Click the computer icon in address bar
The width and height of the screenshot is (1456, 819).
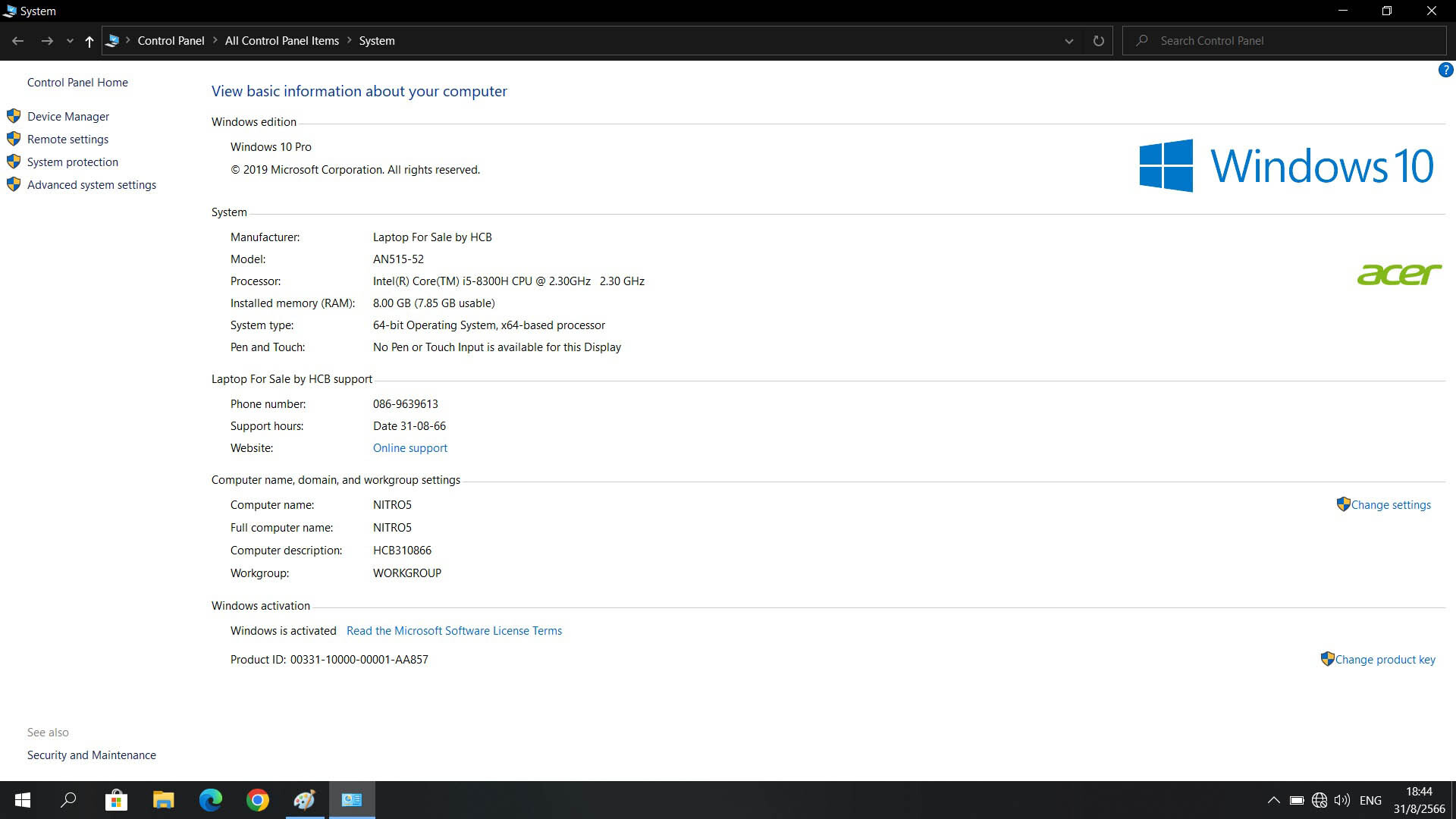tap(112, 41)
